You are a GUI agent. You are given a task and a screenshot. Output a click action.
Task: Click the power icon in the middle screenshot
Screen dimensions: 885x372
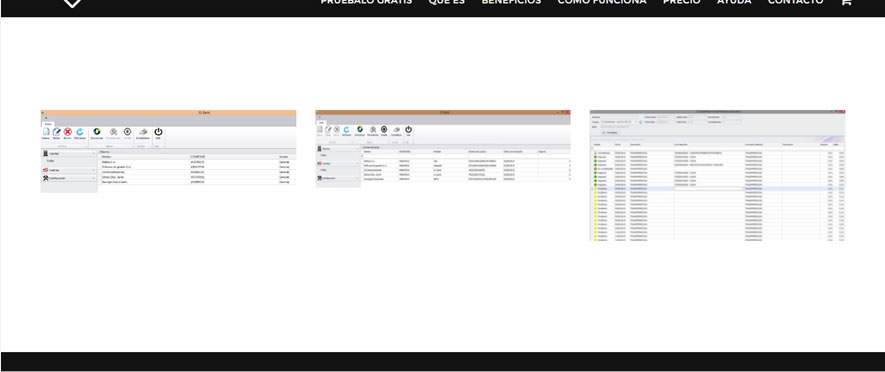pos(408,130)
